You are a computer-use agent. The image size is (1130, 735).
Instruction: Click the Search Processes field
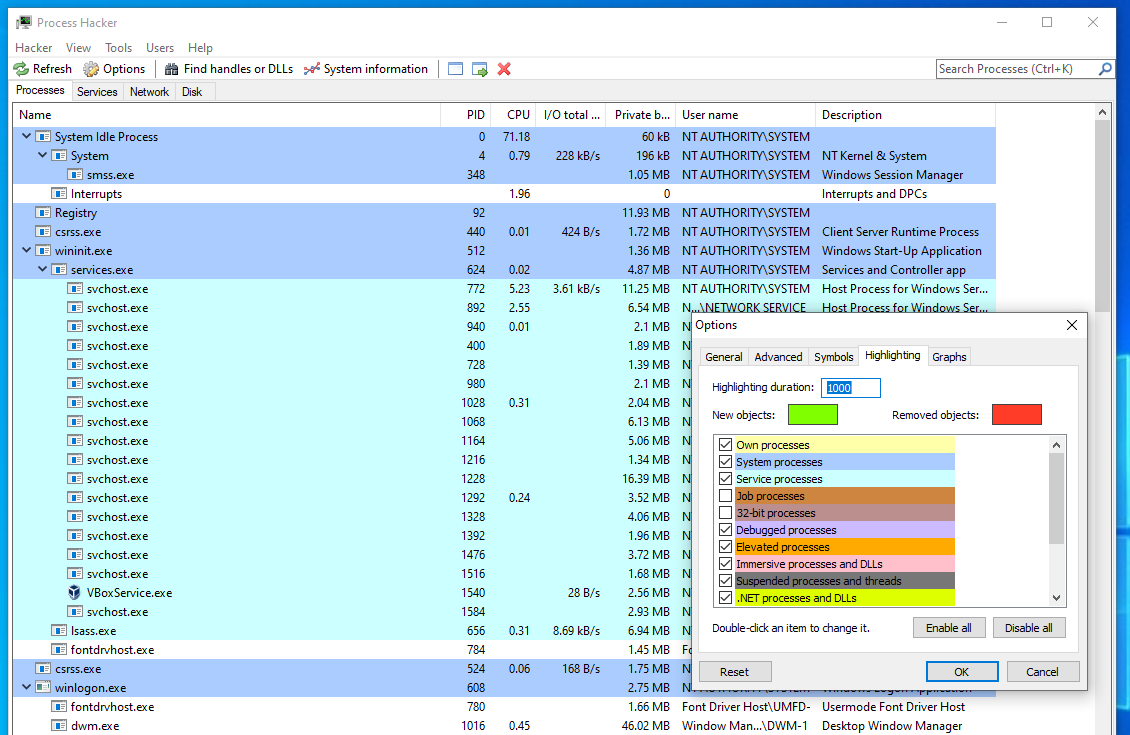1017,69
